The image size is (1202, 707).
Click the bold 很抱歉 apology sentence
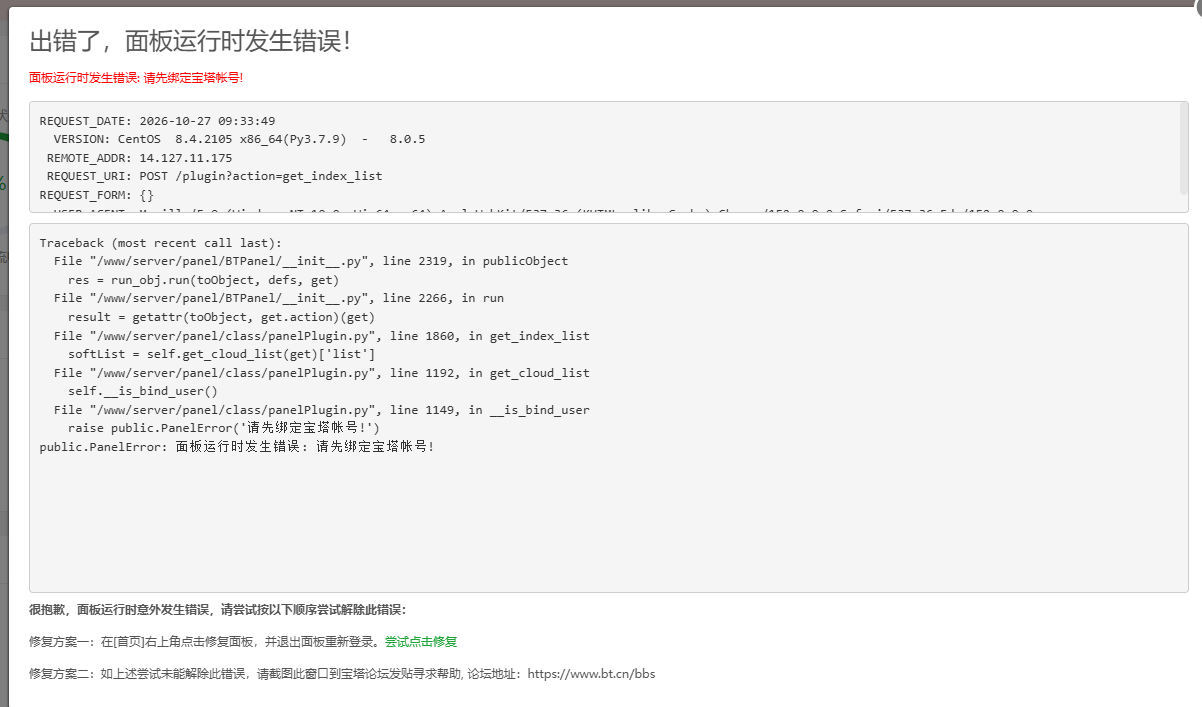point(218,610)
